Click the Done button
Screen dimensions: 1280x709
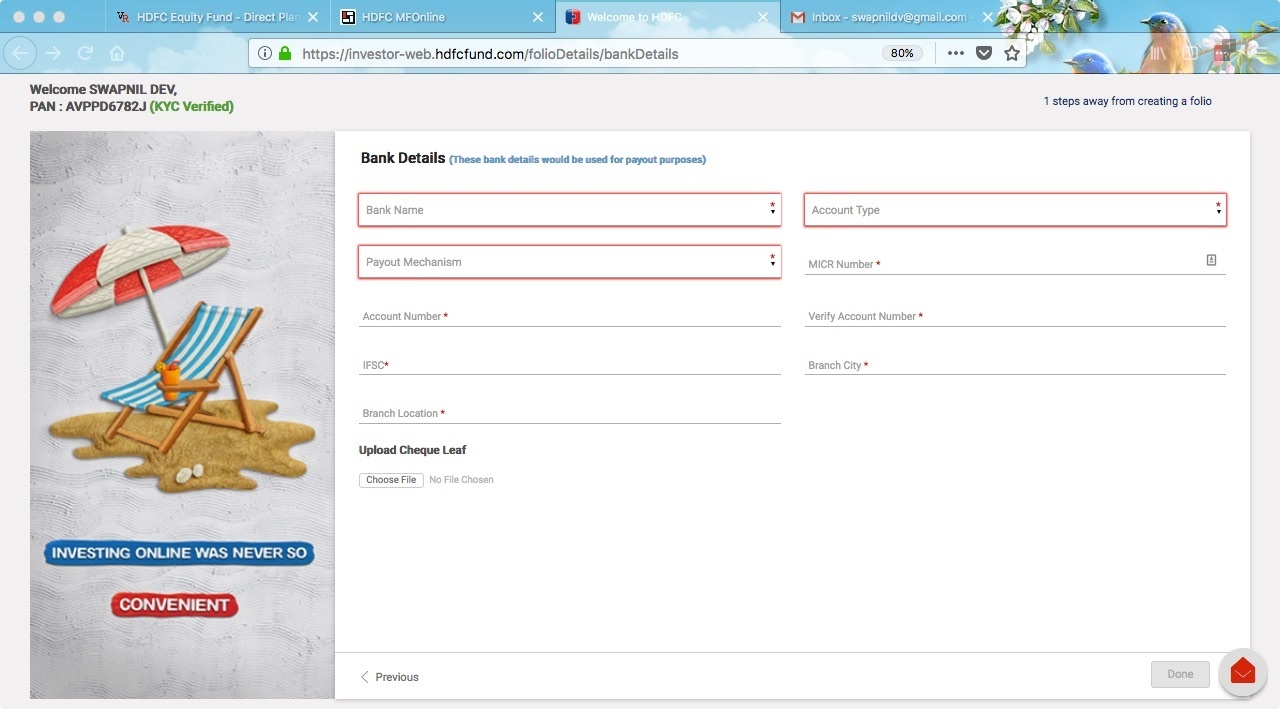1180,674
